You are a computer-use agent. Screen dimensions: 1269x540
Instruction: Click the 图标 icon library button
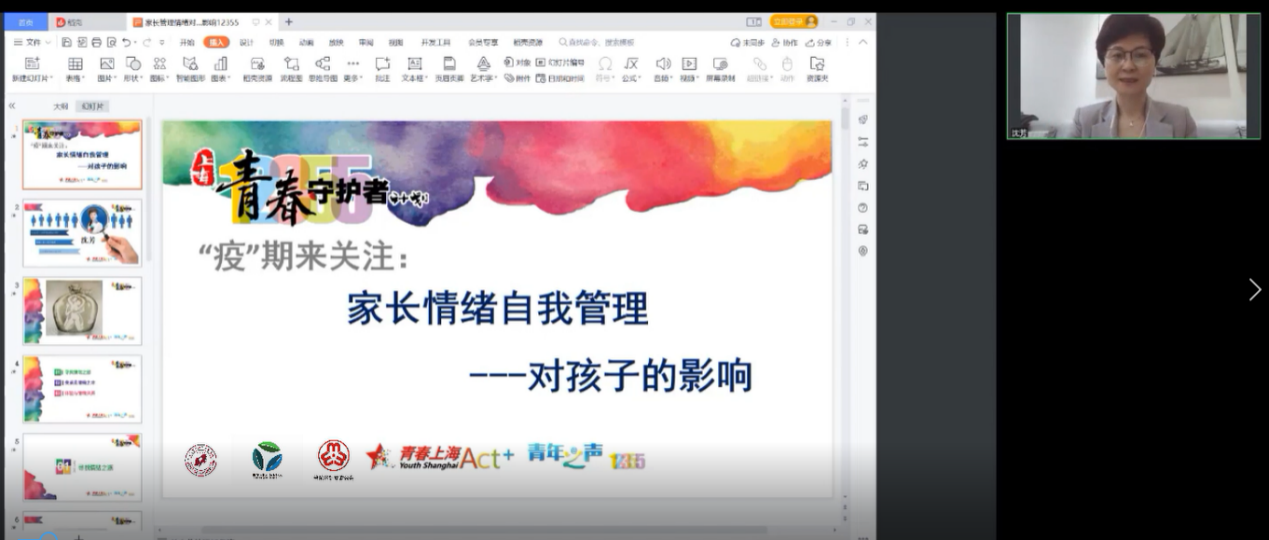[159, 64]
